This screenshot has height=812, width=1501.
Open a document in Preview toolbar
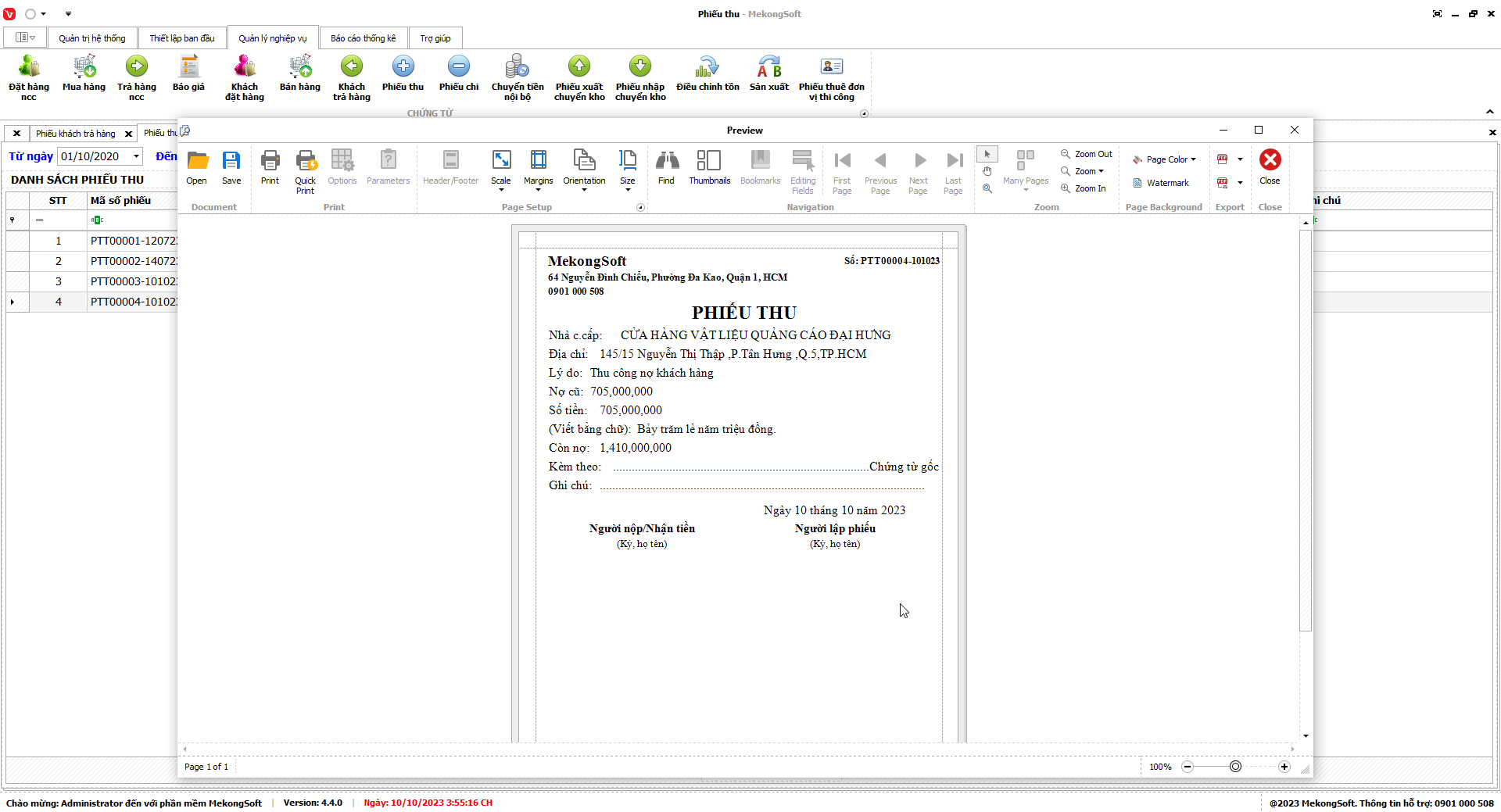click(197, 167)
